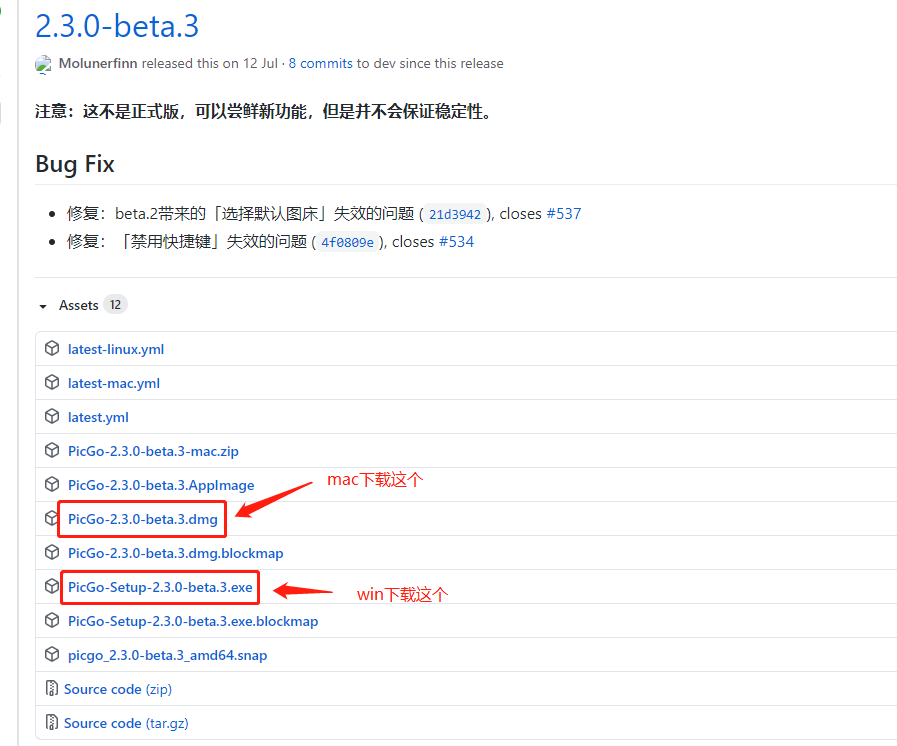Download PicGo-2.3.0-beta.3.dmg for Mac
897x746 pixels.
(x=142, y=519)
